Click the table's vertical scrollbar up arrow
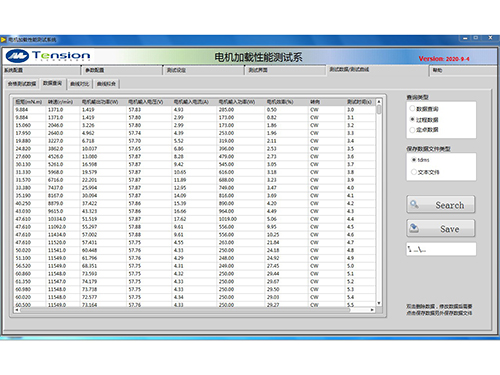 pyautogui.click(x=379, y=101)
